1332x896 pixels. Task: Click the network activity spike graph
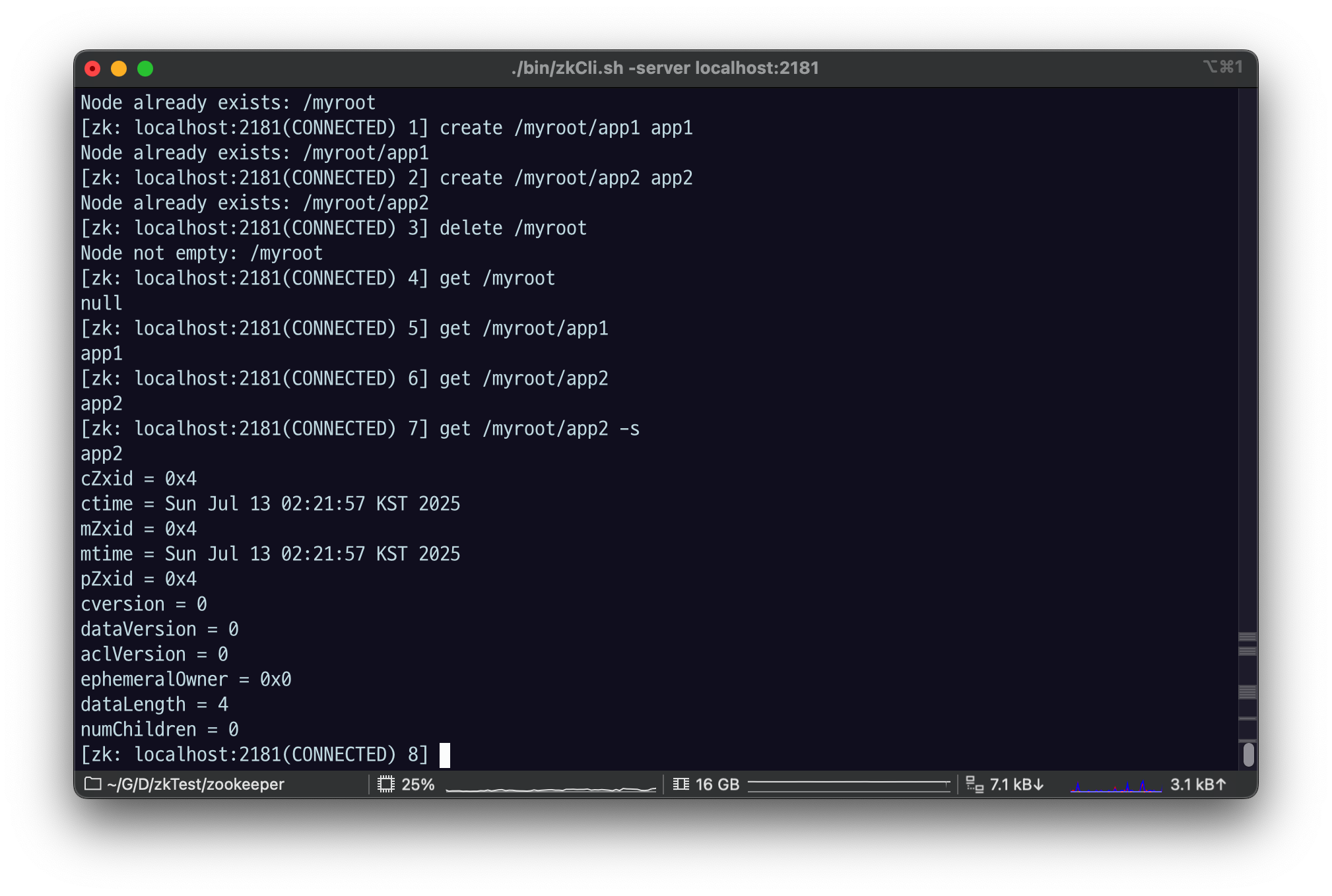1116,786
